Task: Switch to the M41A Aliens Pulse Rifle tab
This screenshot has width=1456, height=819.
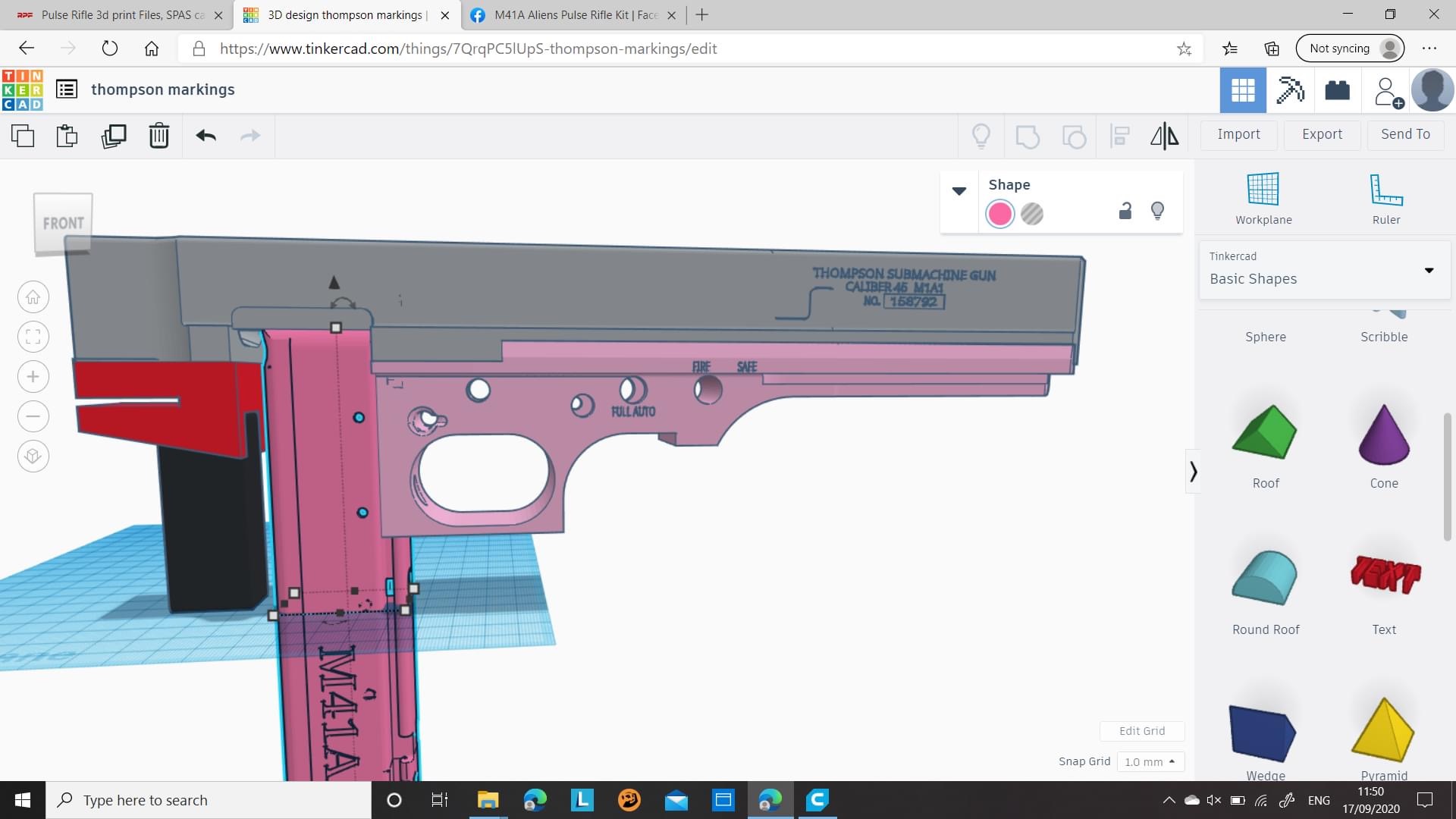Action: [x=573, y=15]
